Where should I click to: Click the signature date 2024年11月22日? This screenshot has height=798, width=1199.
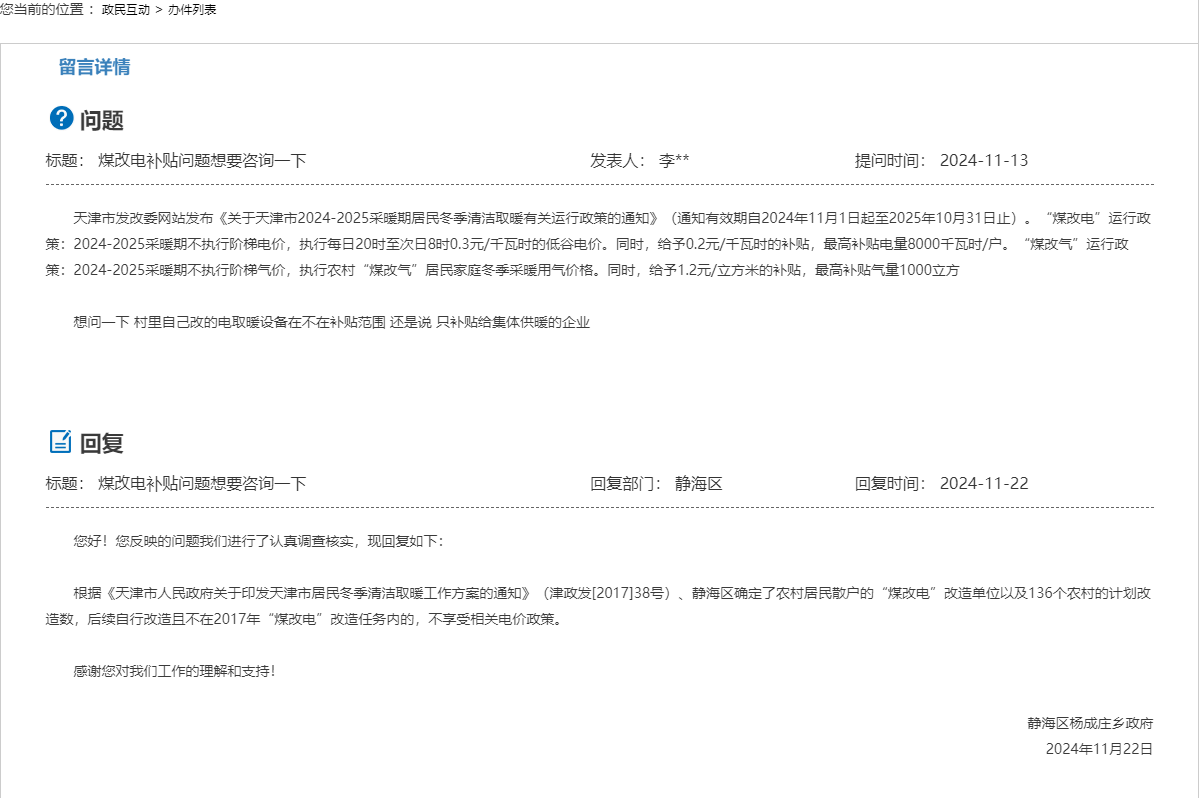click(1099, 748)
